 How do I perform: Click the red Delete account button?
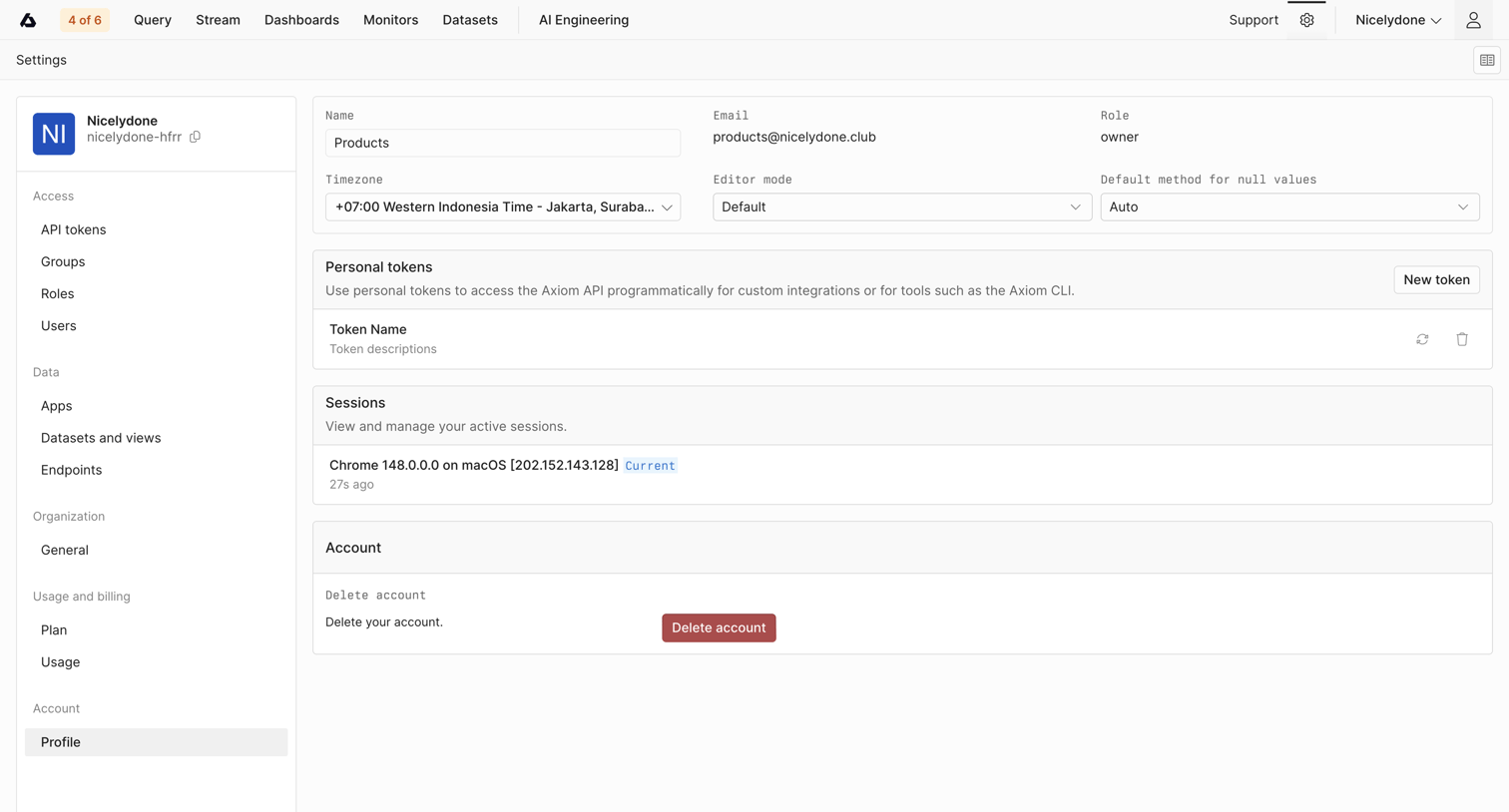tap(719, 628)
